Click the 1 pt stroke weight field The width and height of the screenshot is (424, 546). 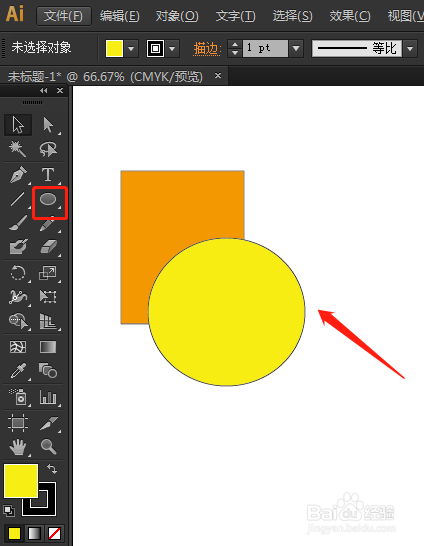(x=265, y=48)
